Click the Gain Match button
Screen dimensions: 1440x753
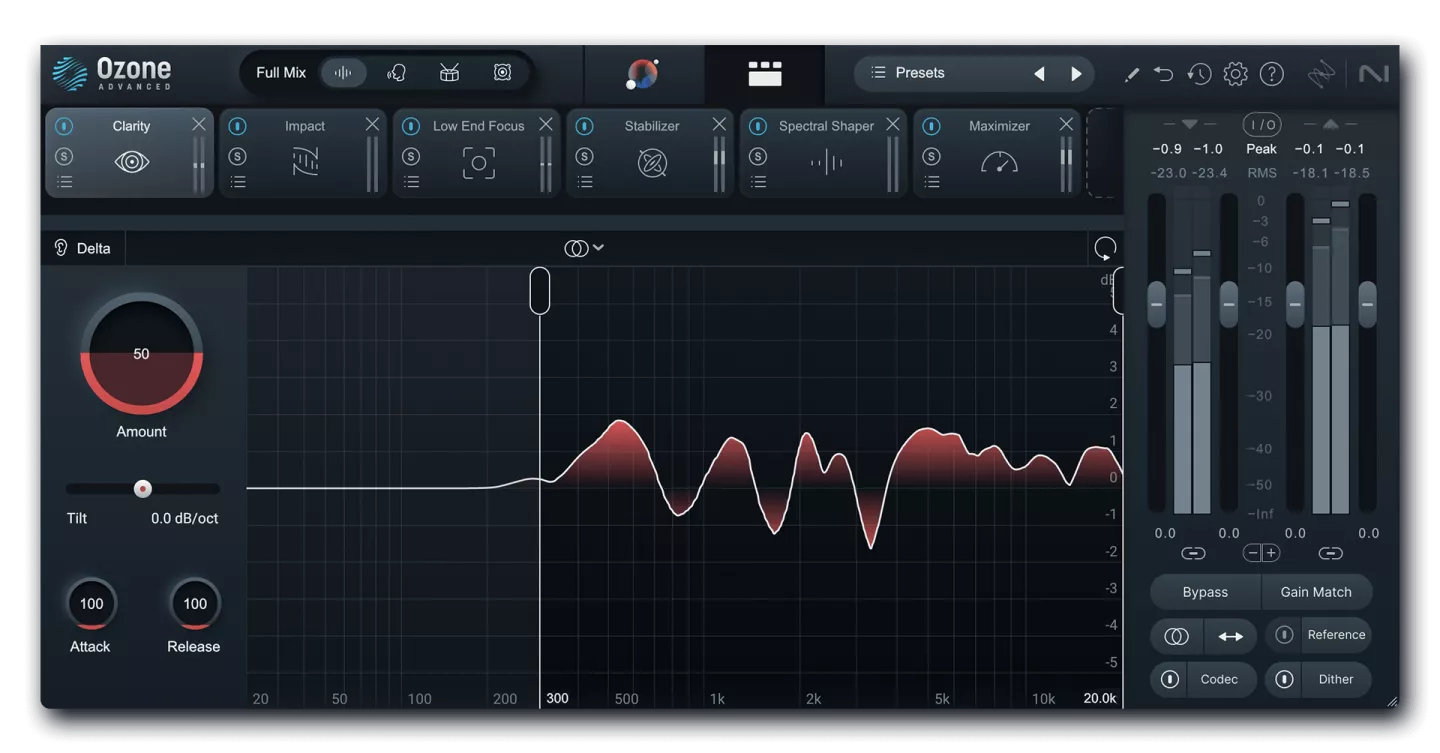click(1316, 592)
